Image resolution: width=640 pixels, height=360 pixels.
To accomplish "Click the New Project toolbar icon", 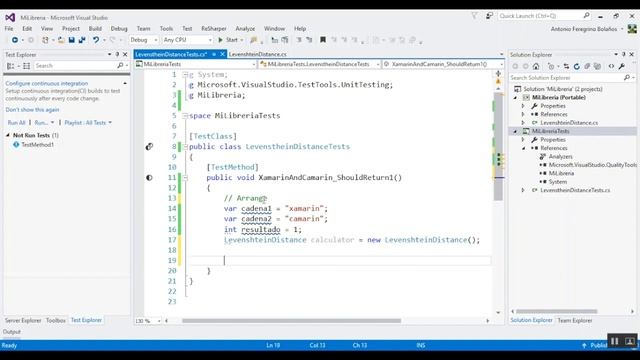I will click(x=45, y=40).
